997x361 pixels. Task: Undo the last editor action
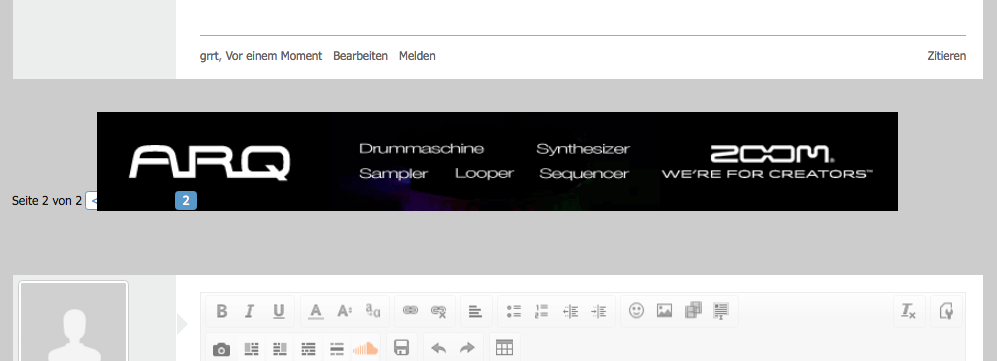(x=439, y=348)
